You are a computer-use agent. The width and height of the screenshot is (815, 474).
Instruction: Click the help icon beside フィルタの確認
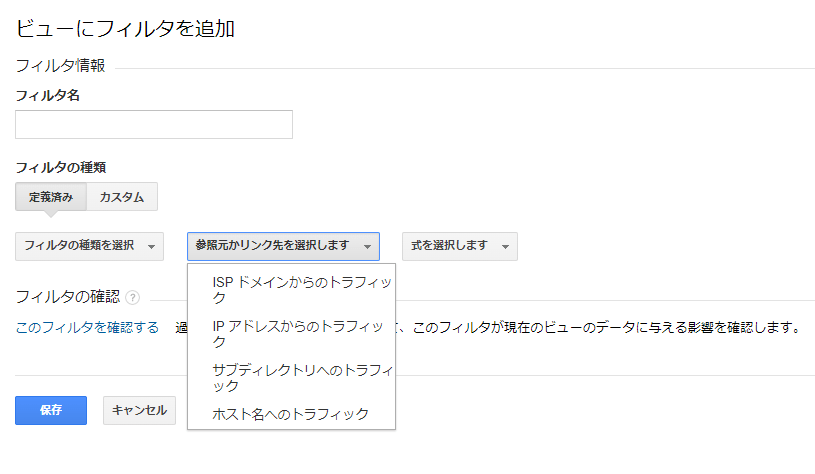(x=132, y=297)
